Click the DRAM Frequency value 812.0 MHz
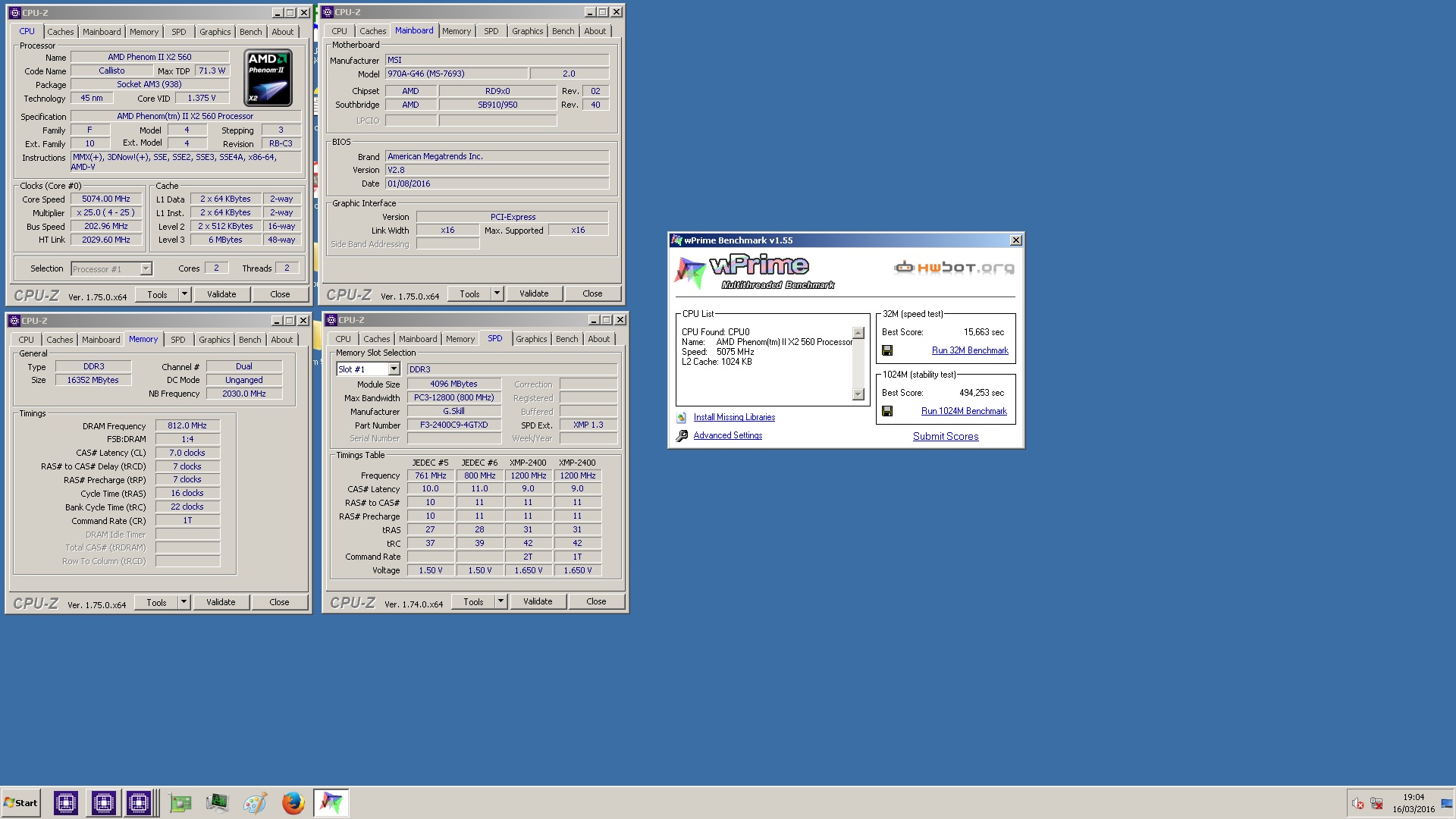This screenshot has width=1456, height=819. coord(187,425)
